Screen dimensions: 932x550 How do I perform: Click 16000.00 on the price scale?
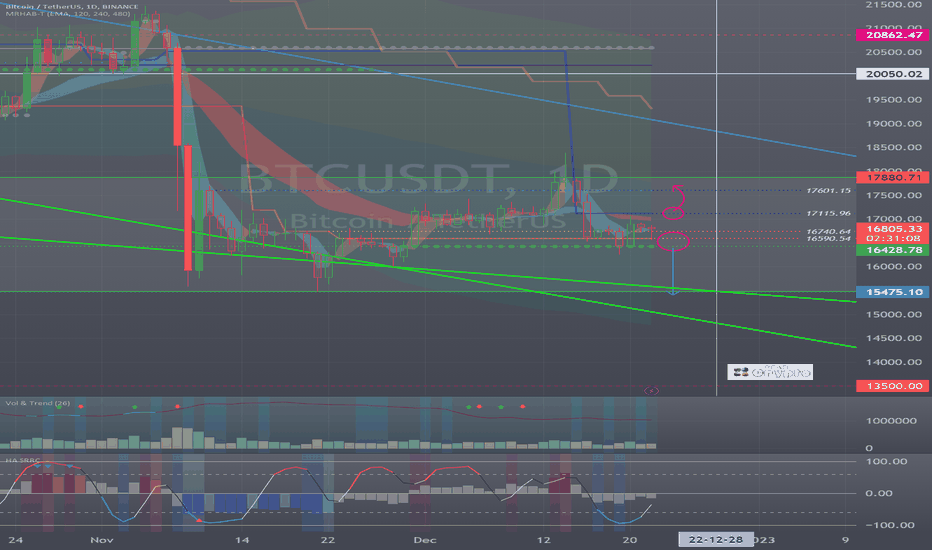tap(893, 266)
